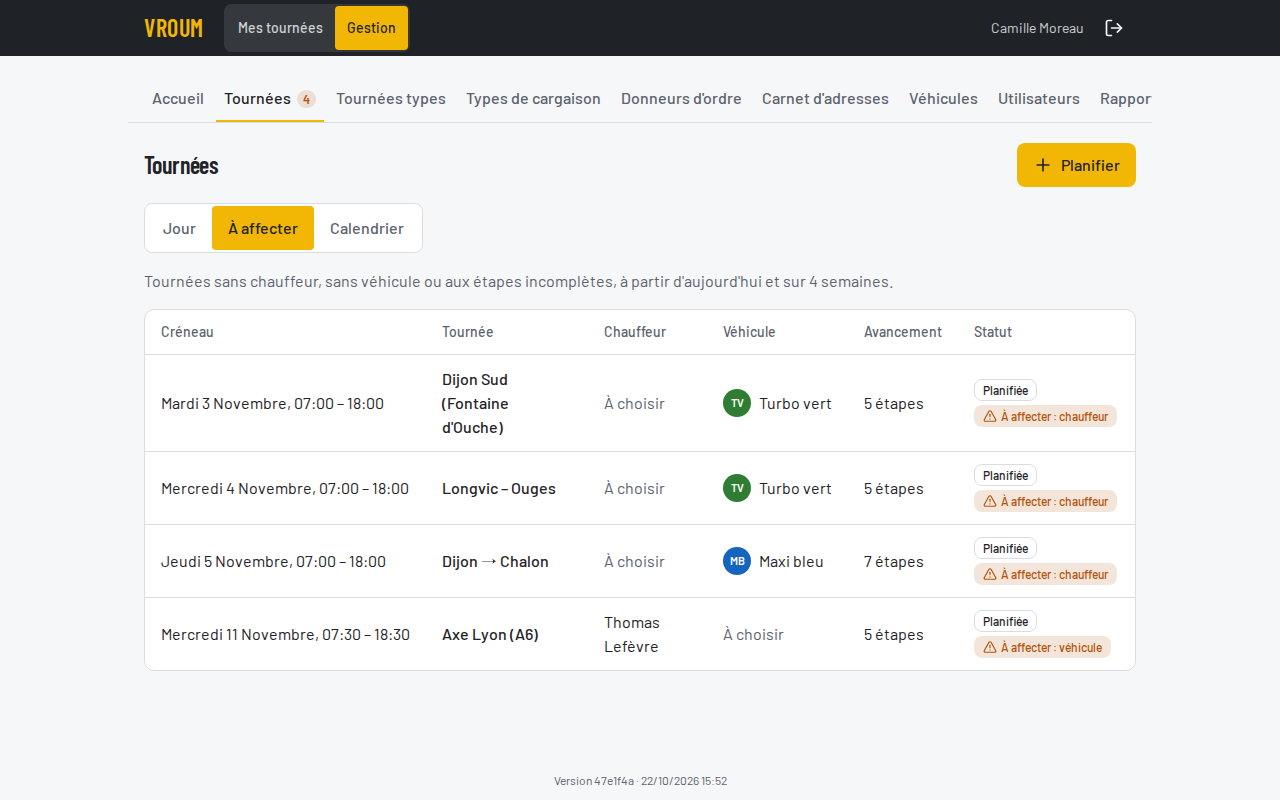The height and width of the screenshot is (800, 1280).
Task: Click the TV avatar in Dijon Sud row
Action: click(x=737, y=403)
